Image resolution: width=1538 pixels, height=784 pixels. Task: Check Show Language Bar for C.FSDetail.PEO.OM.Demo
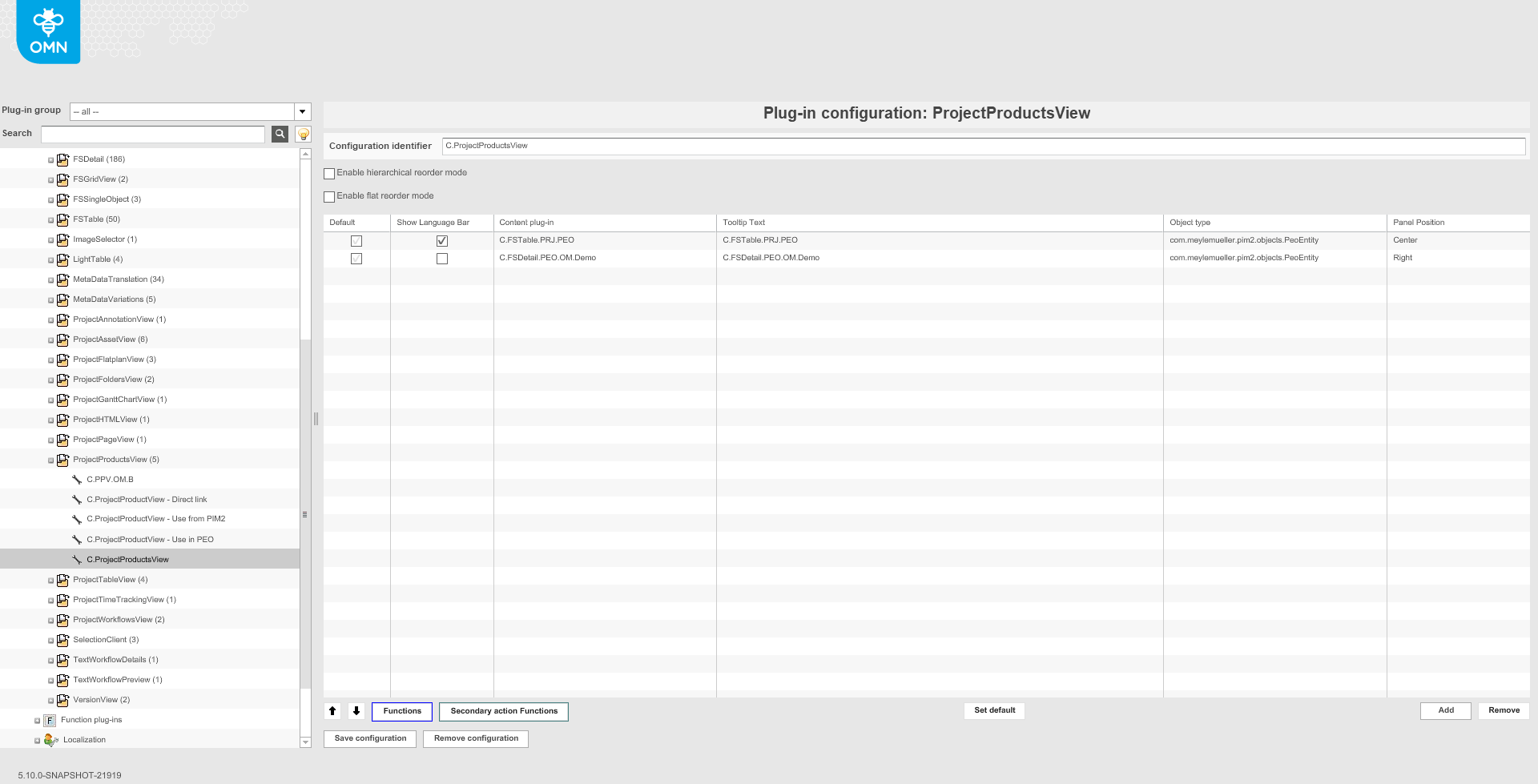[x=442, y=258]
